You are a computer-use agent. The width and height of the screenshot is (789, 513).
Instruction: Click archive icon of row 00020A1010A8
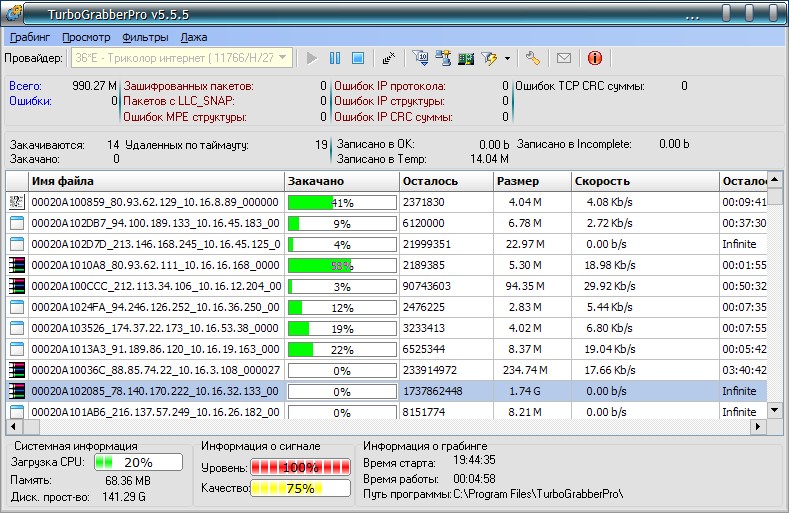17,265
